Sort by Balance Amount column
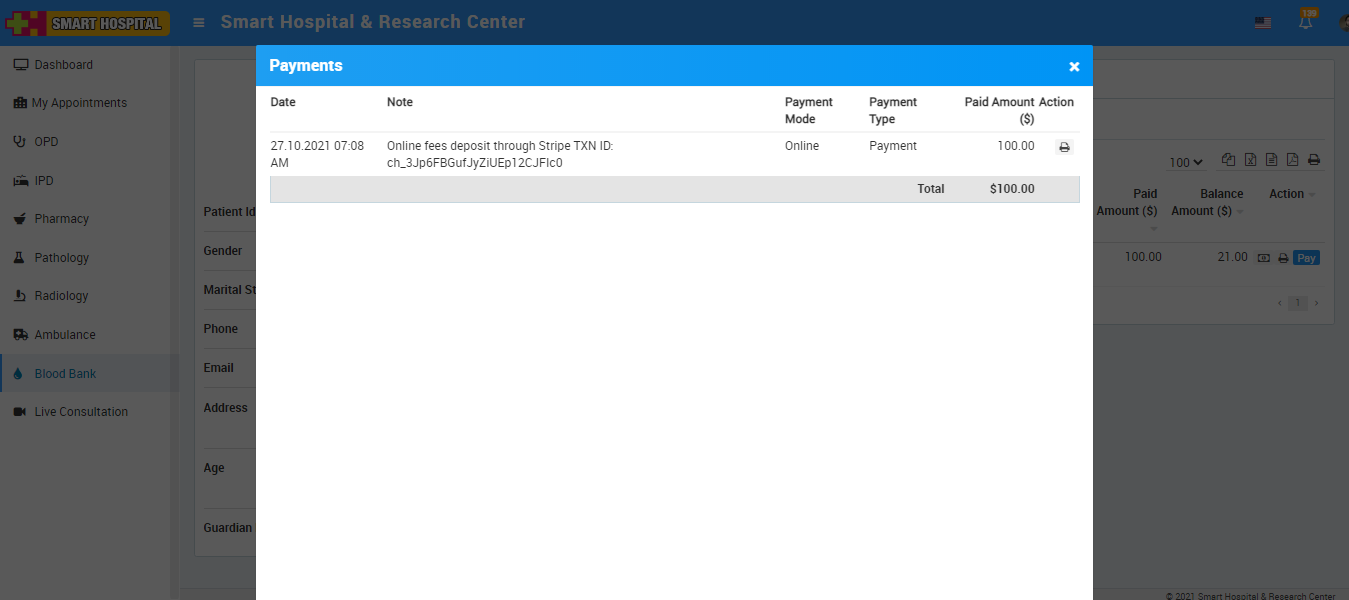This screenshot has height=600, width=1349. click(1207, 202)
